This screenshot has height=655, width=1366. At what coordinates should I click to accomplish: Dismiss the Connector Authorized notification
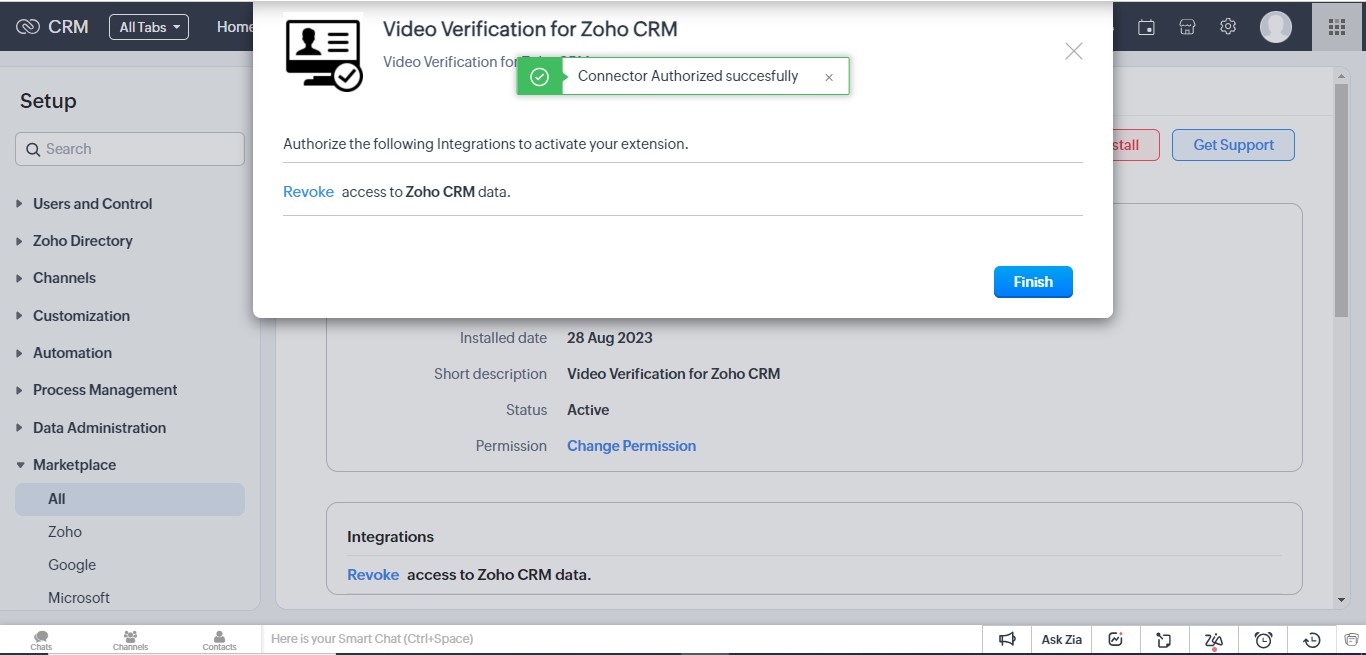[x=828, y=77]
